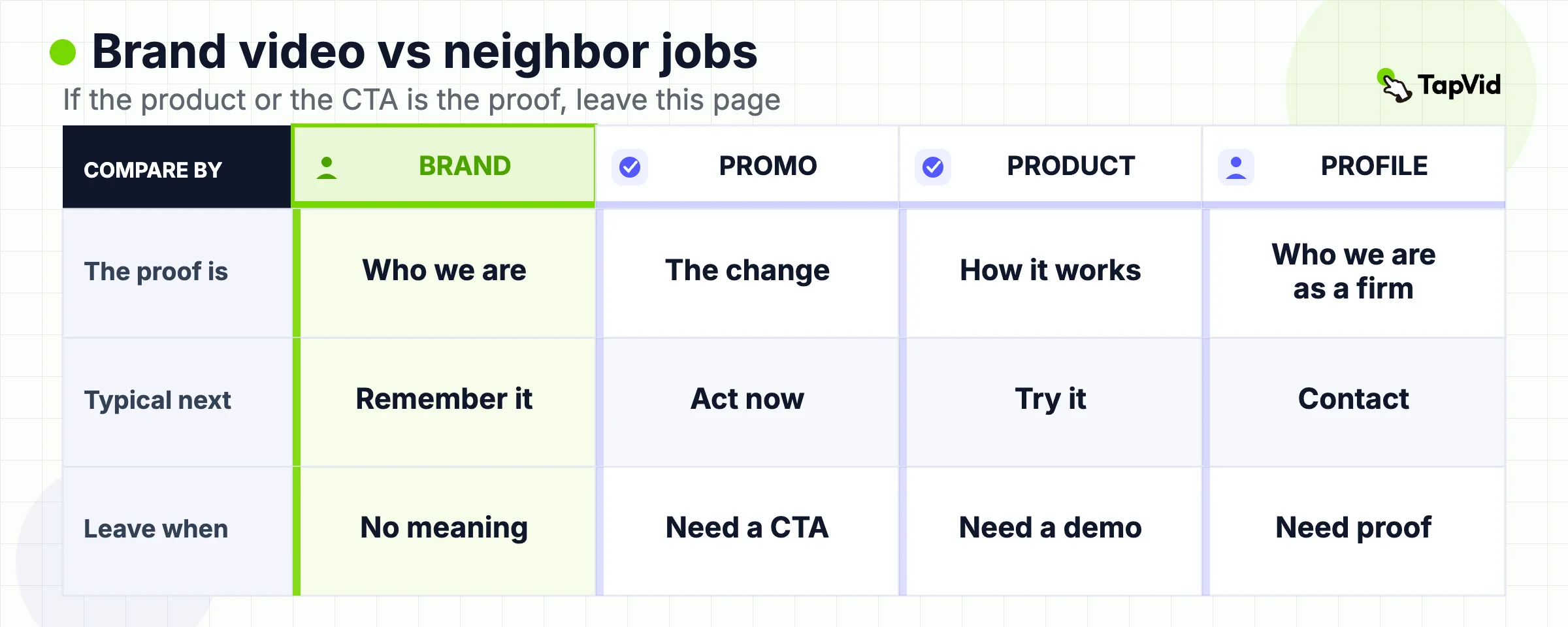Click the TapVid brand name text

[1459, 86]
